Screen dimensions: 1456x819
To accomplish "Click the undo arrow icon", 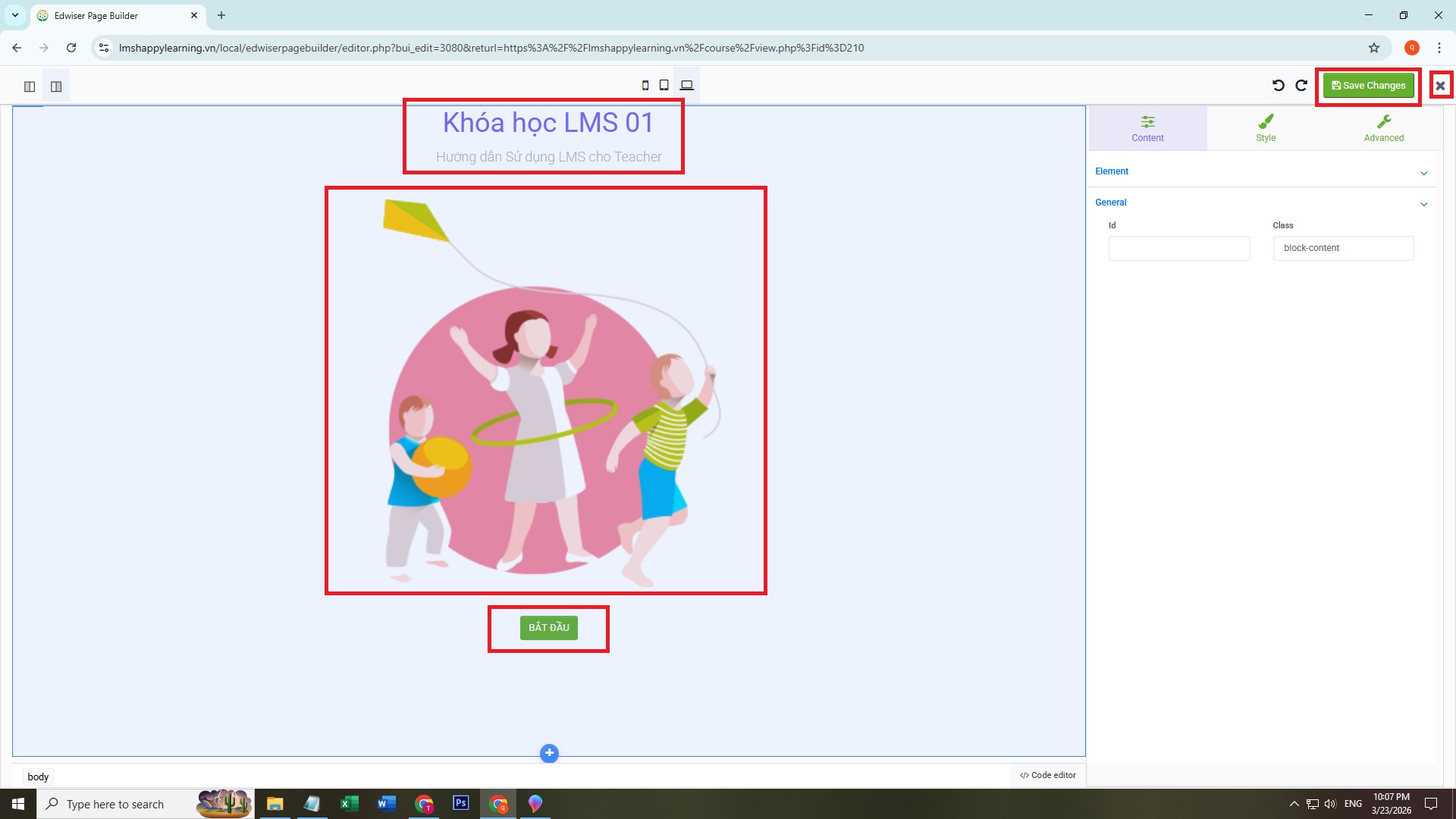I will point(1278,86).
